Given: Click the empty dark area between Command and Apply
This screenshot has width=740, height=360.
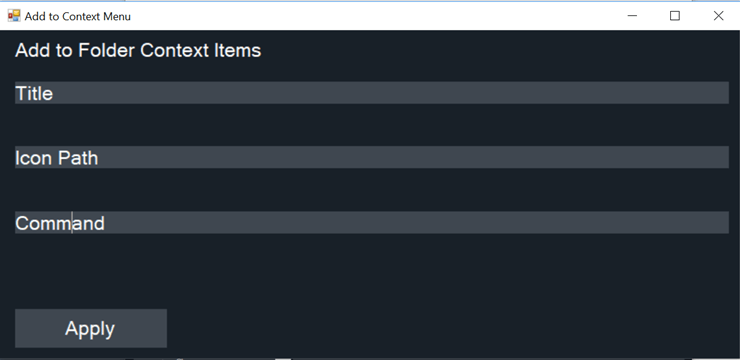Looking at the screenshot, I should pyautogui.click(x=372, y=271).
